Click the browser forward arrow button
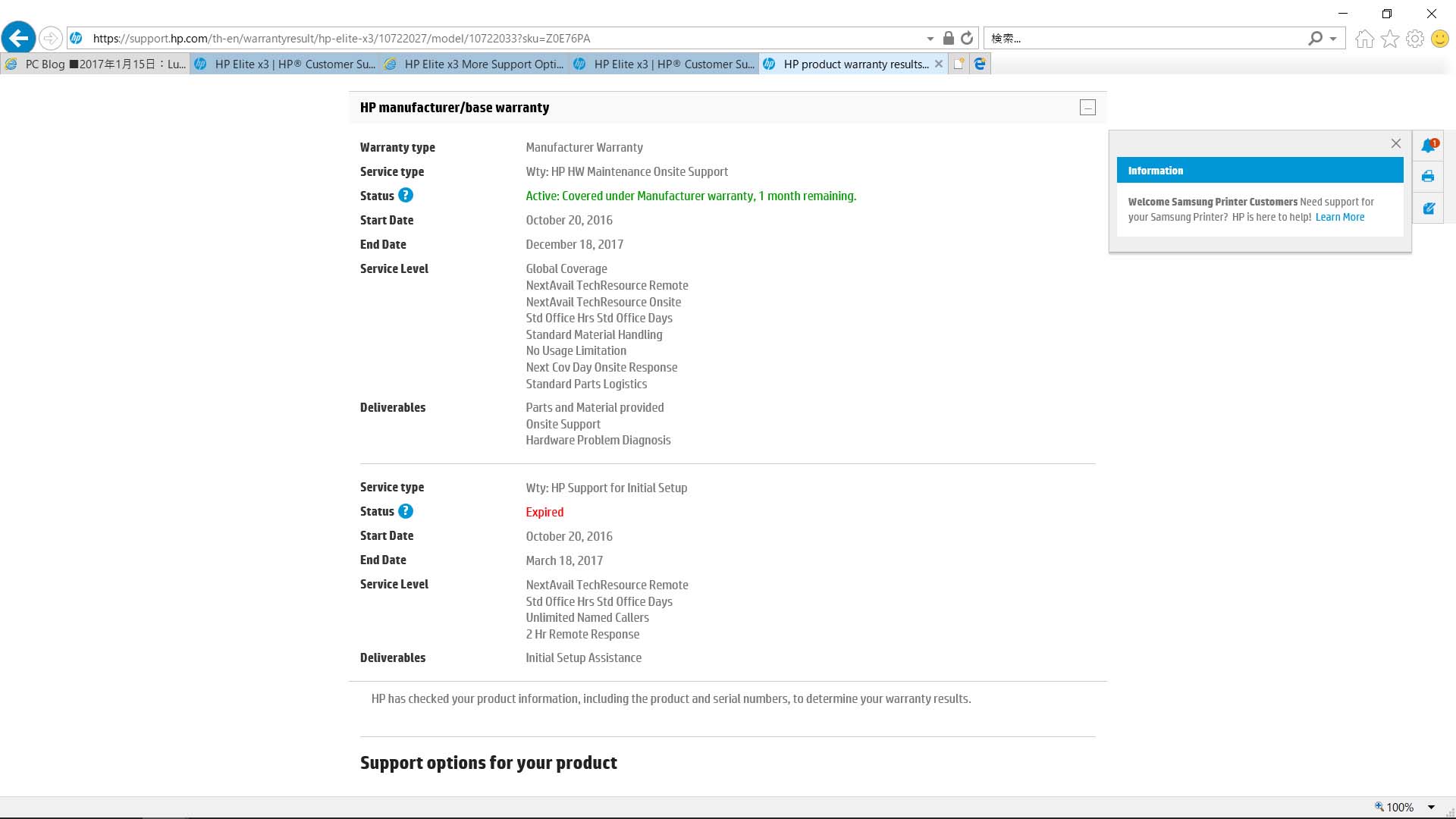Image resolution: width=1456 pixels, height=819 pixels. [50, 38]
